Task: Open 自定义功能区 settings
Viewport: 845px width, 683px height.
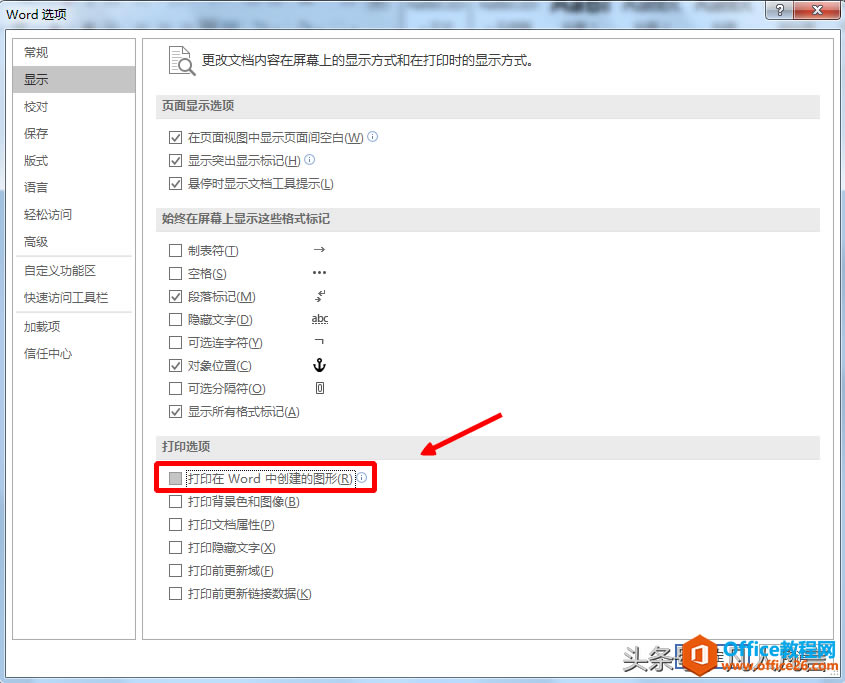Action: 74,270
